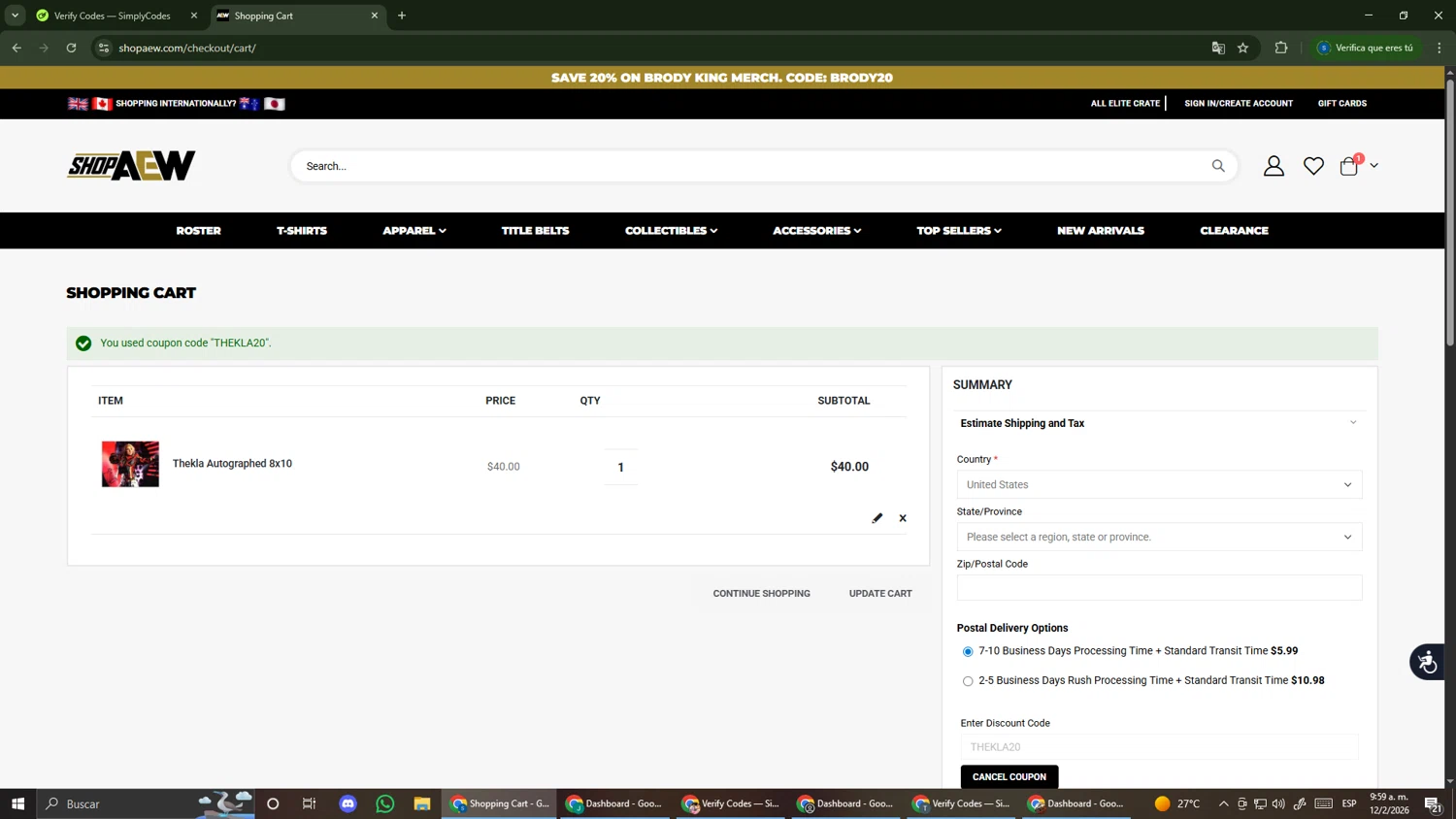Edit the Thekla item with pencil icon
Image resolution: width=1456 pixels, height=819 pixels.
877,518
